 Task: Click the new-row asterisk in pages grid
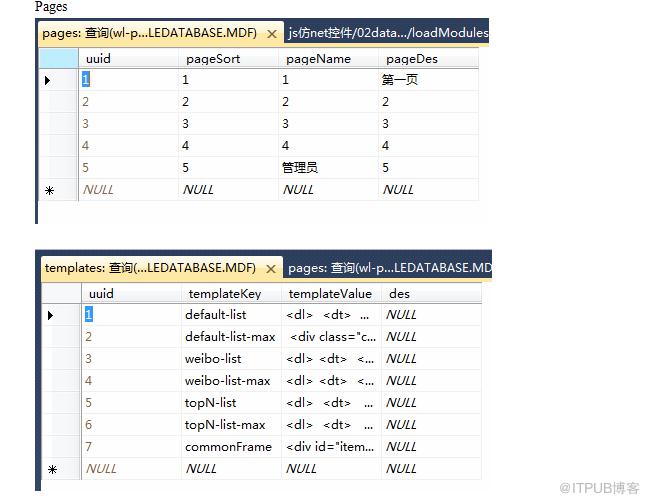(49, 190)
